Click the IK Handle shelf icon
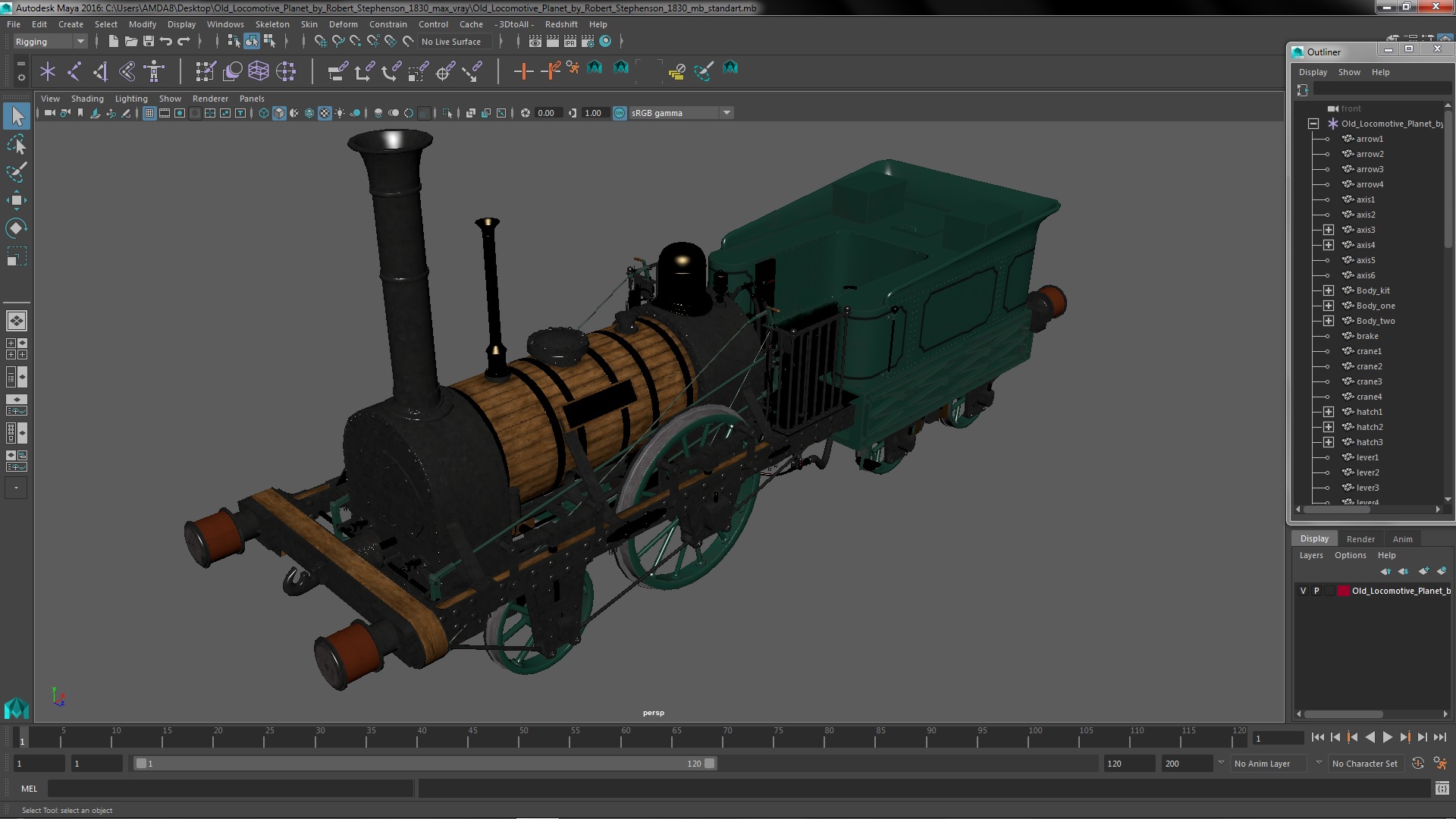Screen dimensions: 1456x819 101,71
